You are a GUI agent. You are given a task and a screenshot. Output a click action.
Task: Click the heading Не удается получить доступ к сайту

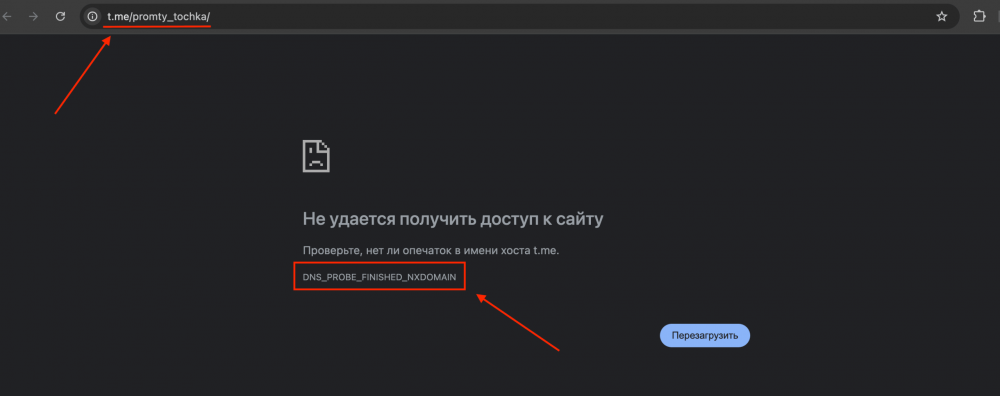tap(453, 220)
